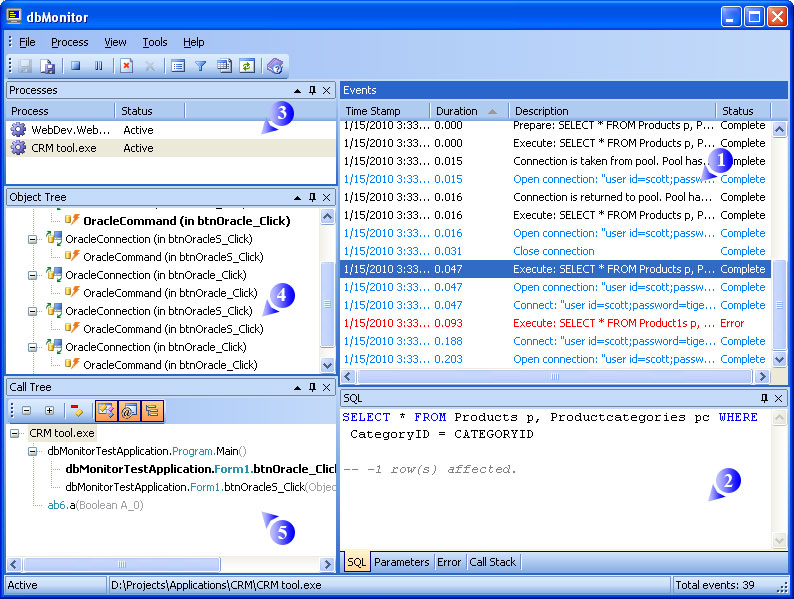
Task: Close the Object Tree panel
Action: pos(327,197)
